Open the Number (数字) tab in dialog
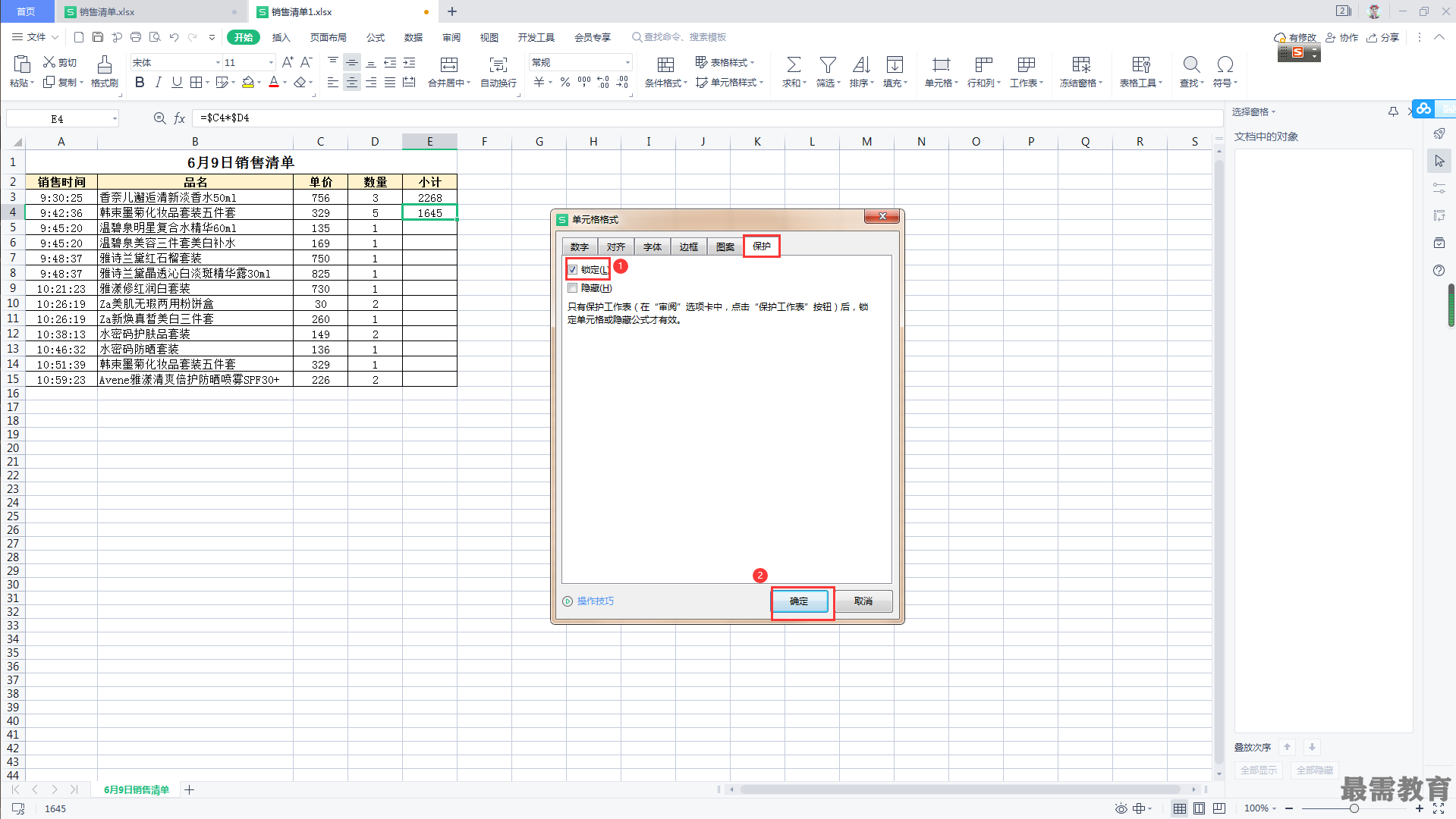Image resolution: width=1456 pixels, height=819 pixels. 580,247
